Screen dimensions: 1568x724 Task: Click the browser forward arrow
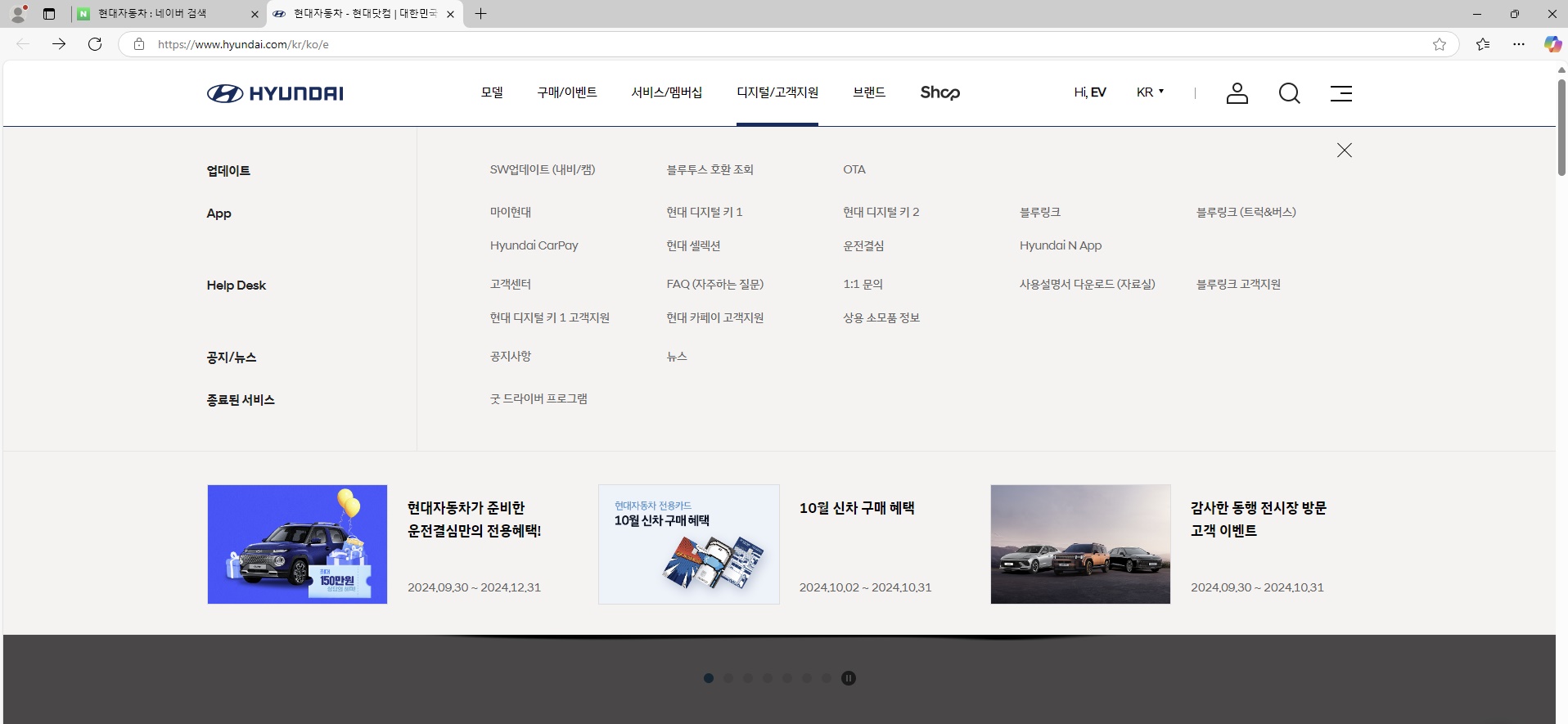click(x=59, y=44)
